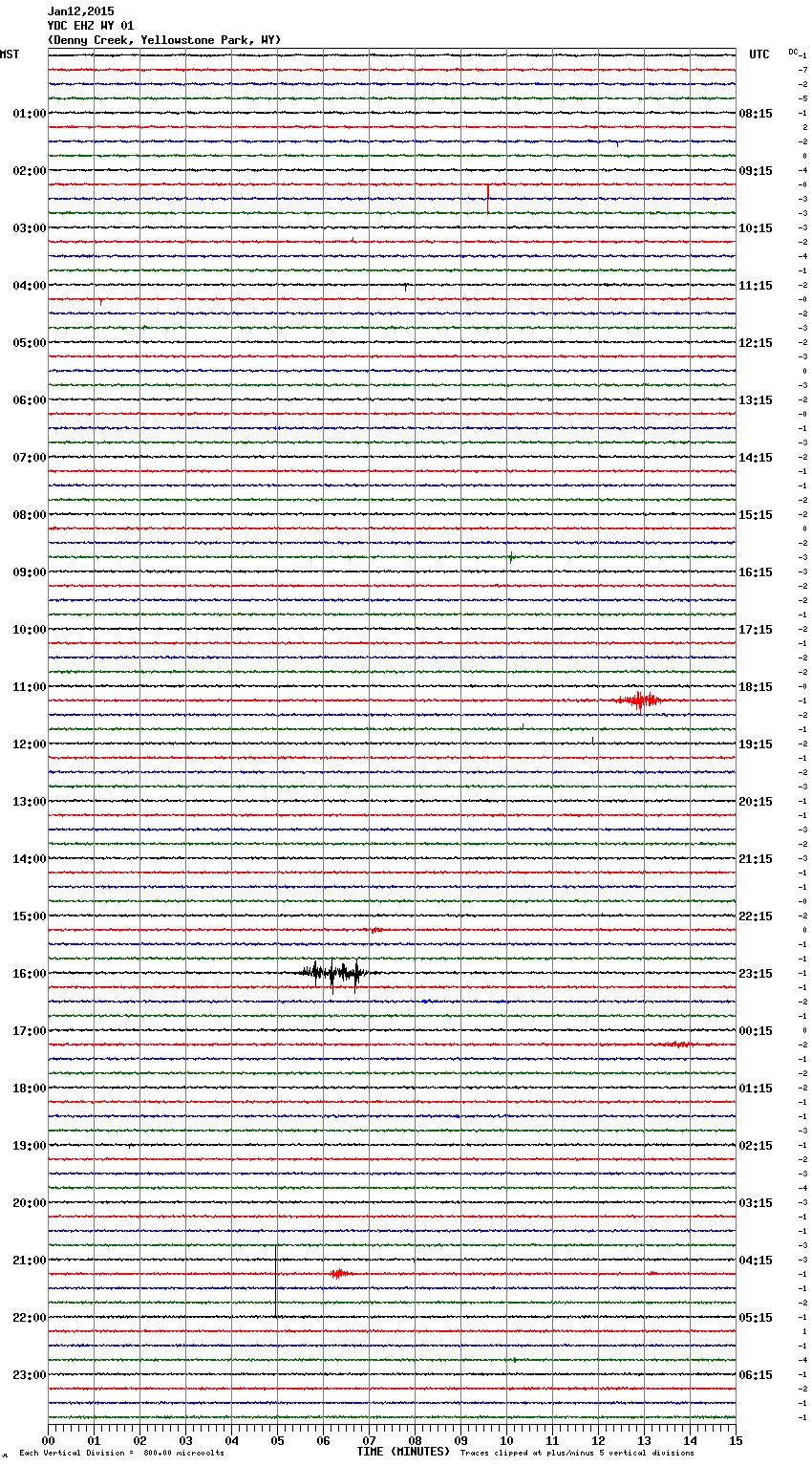
Task: Click minute 10 on the time axis
Action: 506,1440
